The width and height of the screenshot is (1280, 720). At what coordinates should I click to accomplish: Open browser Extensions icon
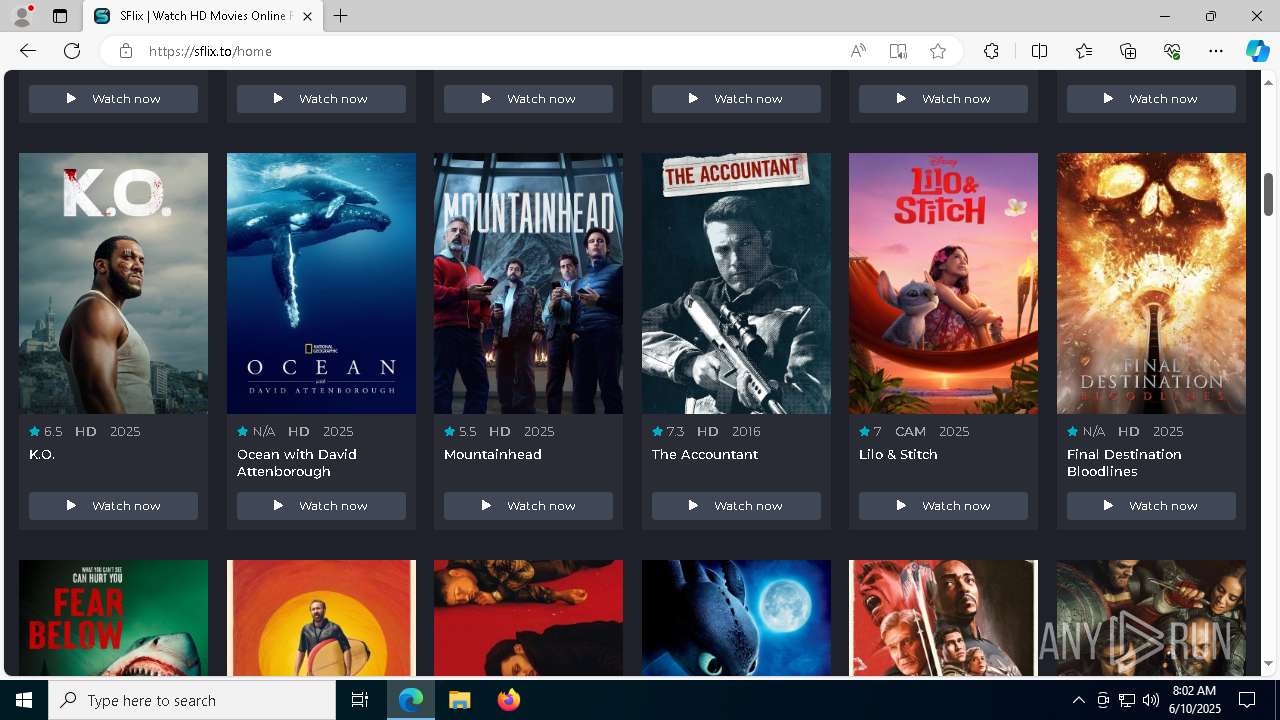pyautogui.click(x=991, y=51)
